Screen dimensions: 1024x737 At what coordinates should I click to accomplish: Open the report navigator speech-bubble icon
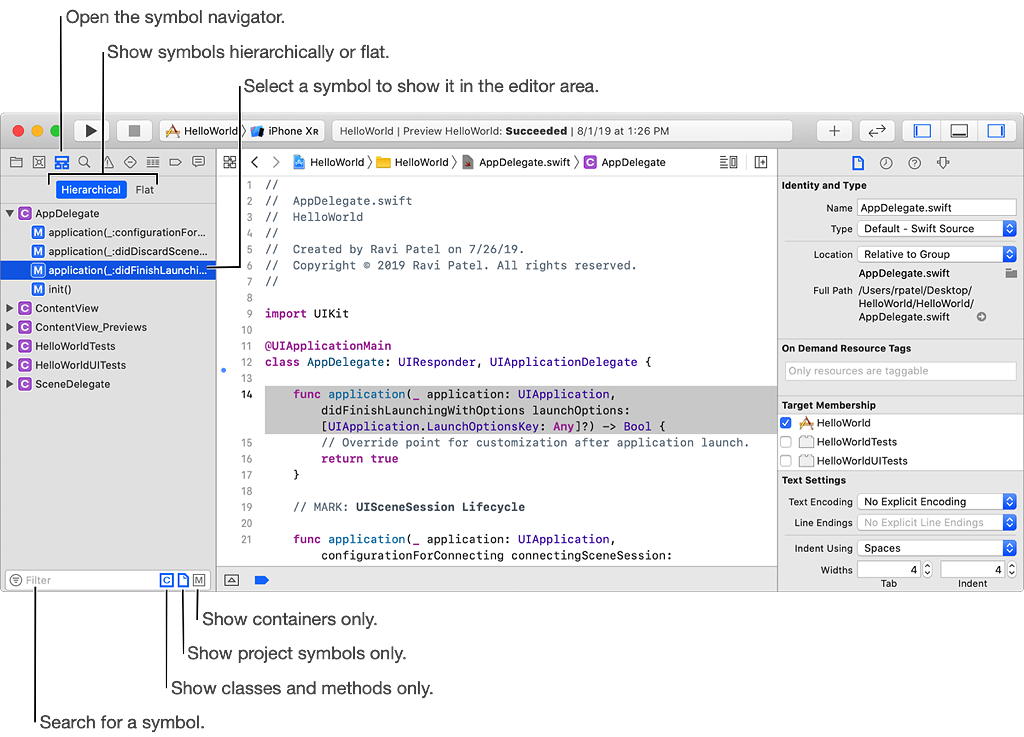(199, 162)
